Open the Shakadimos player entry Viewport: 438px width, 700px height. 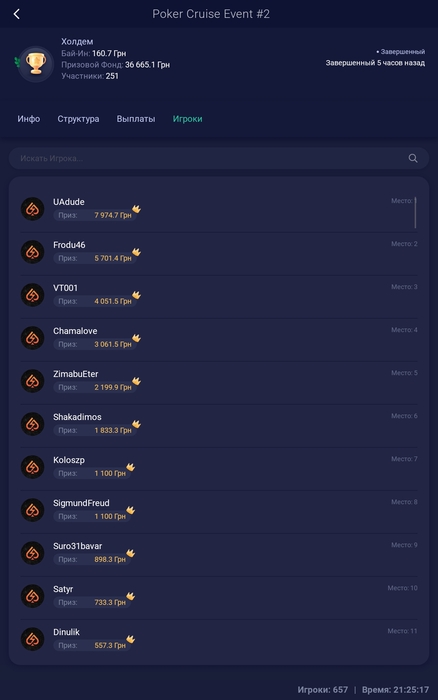pyautogui.click(x=219, y=424)
